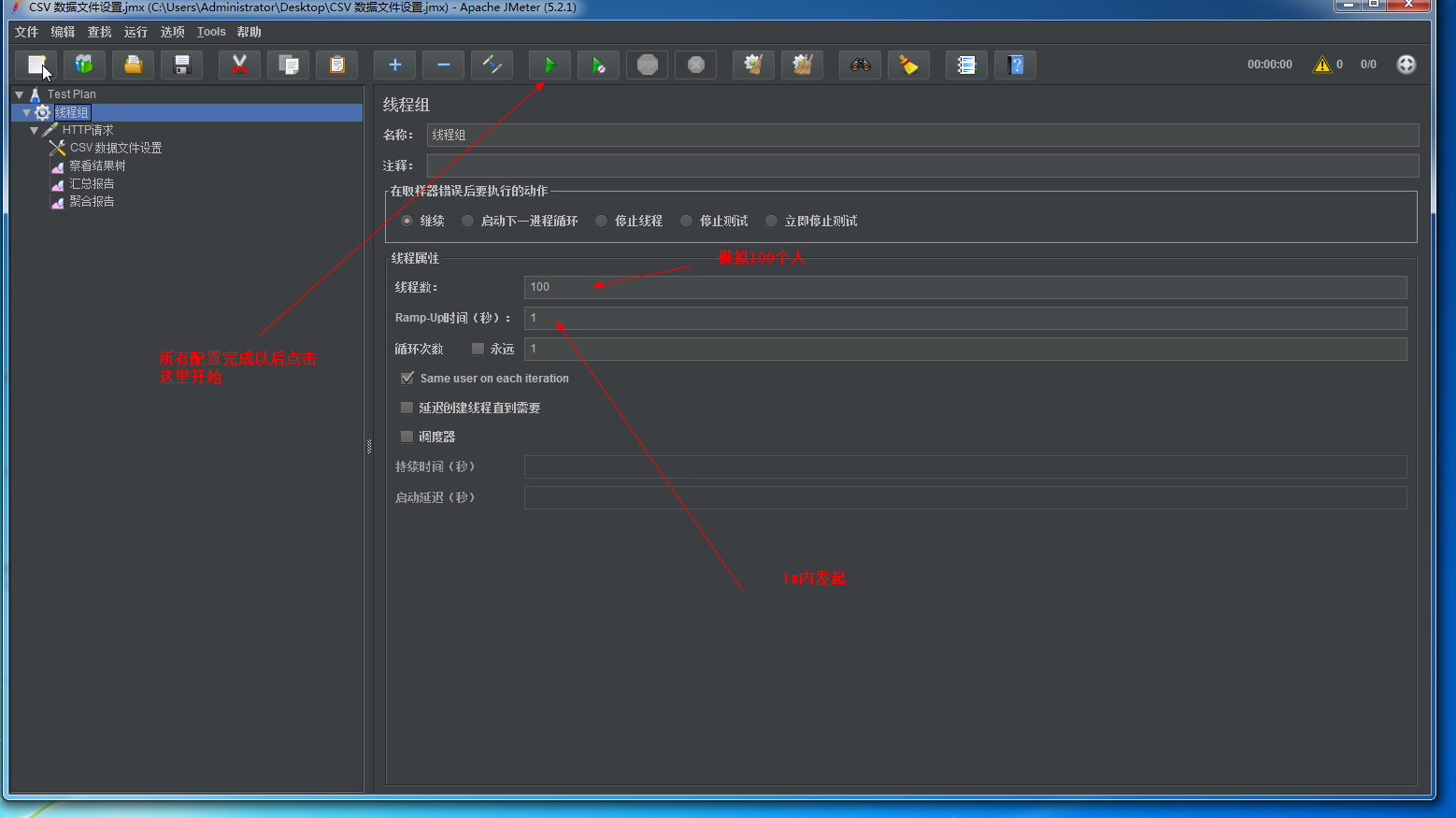
Task: Select CSV 数据文件设置 in tree
Action: pyautogui.click(x=115, y=148)
